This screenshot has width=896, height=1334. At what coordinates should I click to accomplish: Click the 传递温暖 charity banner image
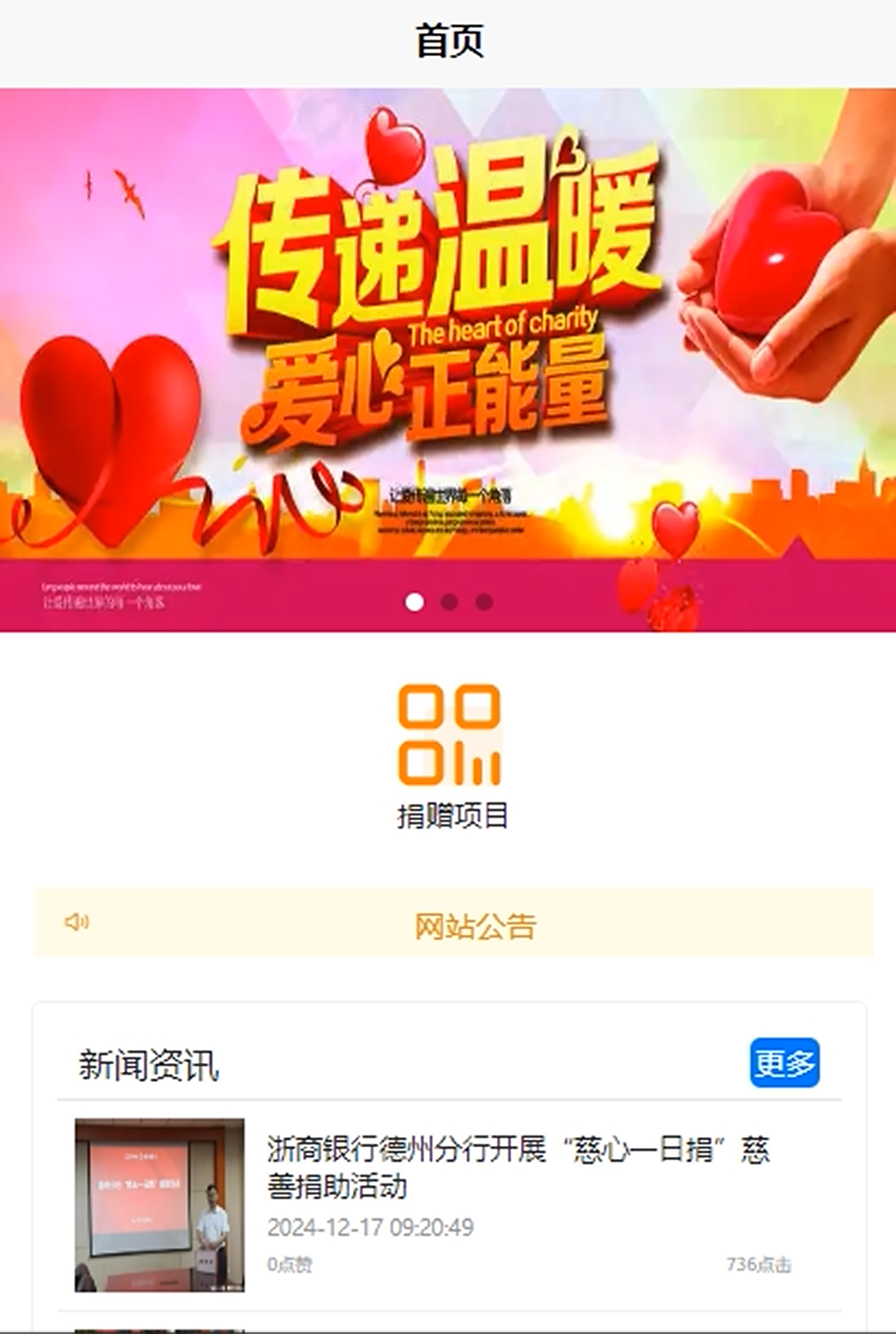pos(448,360)
